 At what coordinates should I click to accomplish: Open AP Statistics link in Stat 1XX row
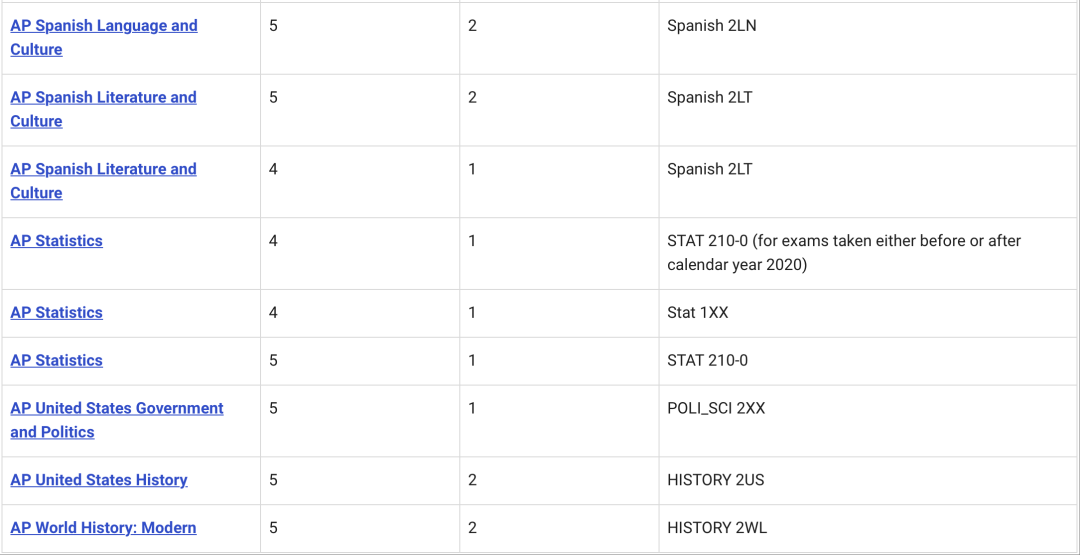pyautogui.click(x=56, y=313)
